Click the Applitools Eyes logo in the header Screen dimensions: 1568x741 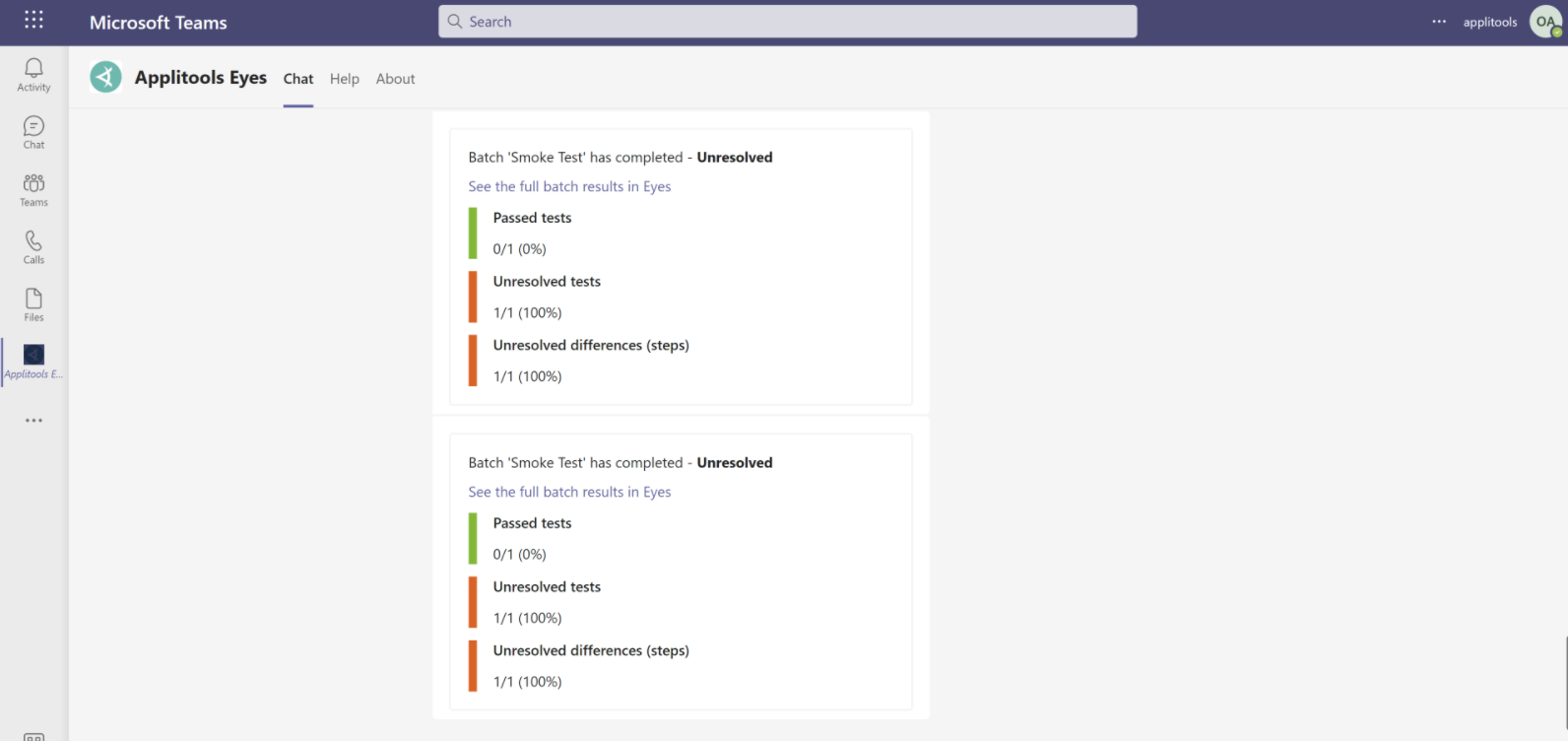coord(105,76)
